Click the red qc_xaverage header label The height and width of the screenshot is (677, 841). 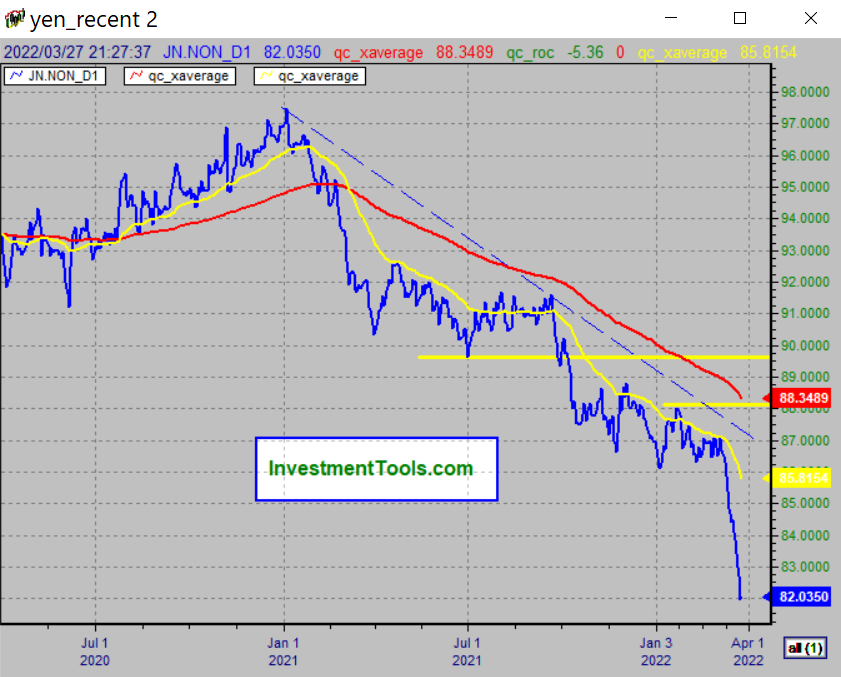tap(378, 53)
